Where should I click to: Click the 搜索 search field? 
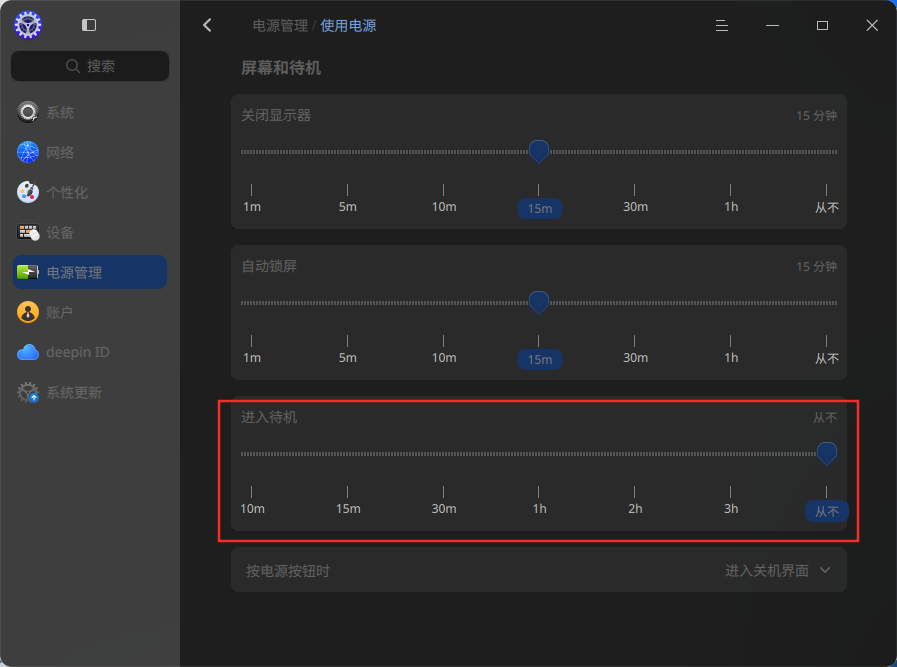[90, 66]
